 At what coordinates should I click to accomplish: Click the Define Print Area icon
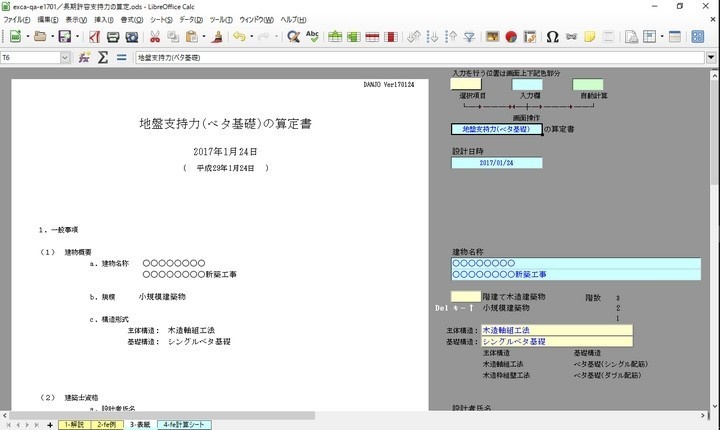coord(631,37)
